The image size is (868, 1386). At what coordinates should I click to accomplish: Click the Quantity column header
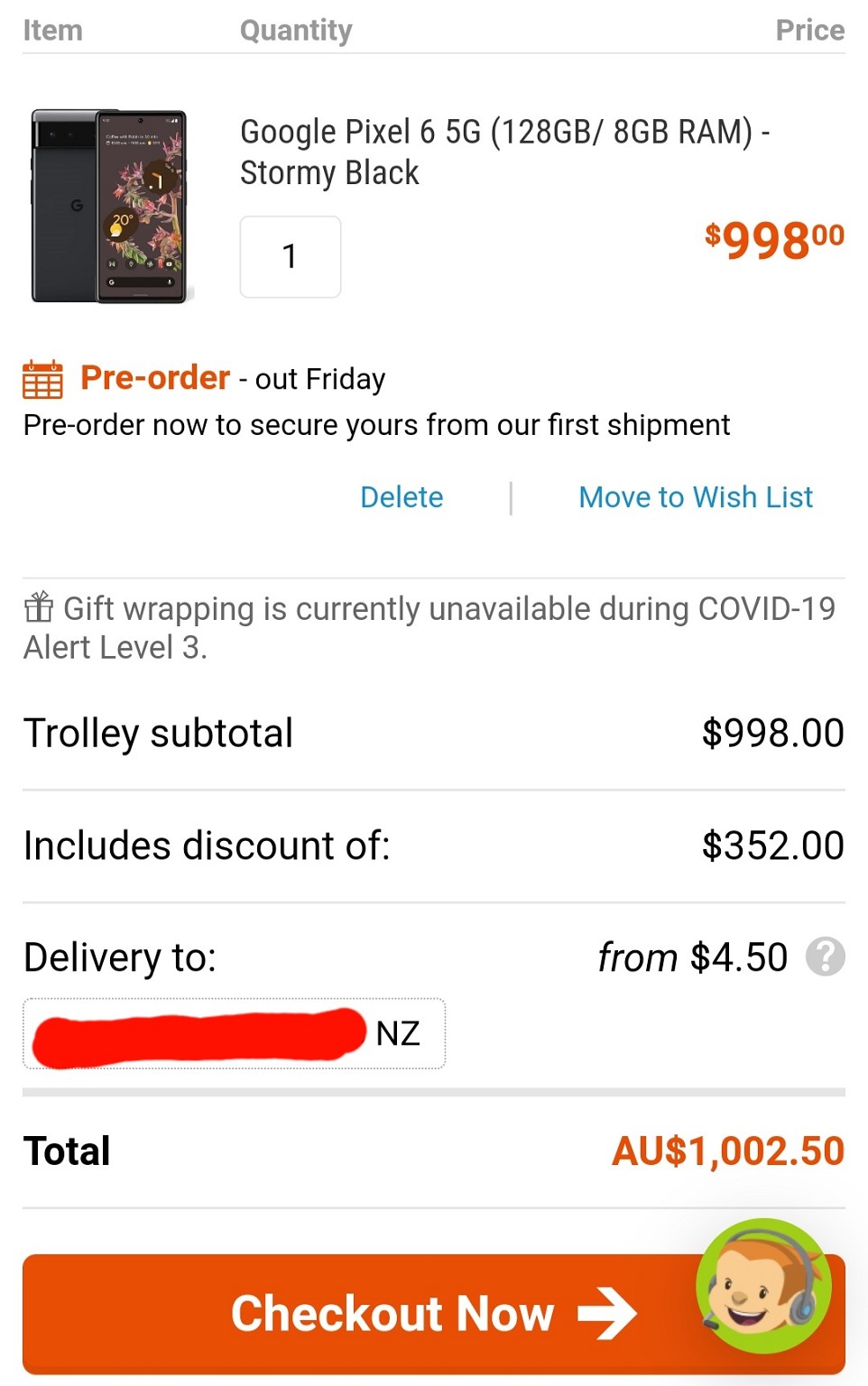point(296,31)
